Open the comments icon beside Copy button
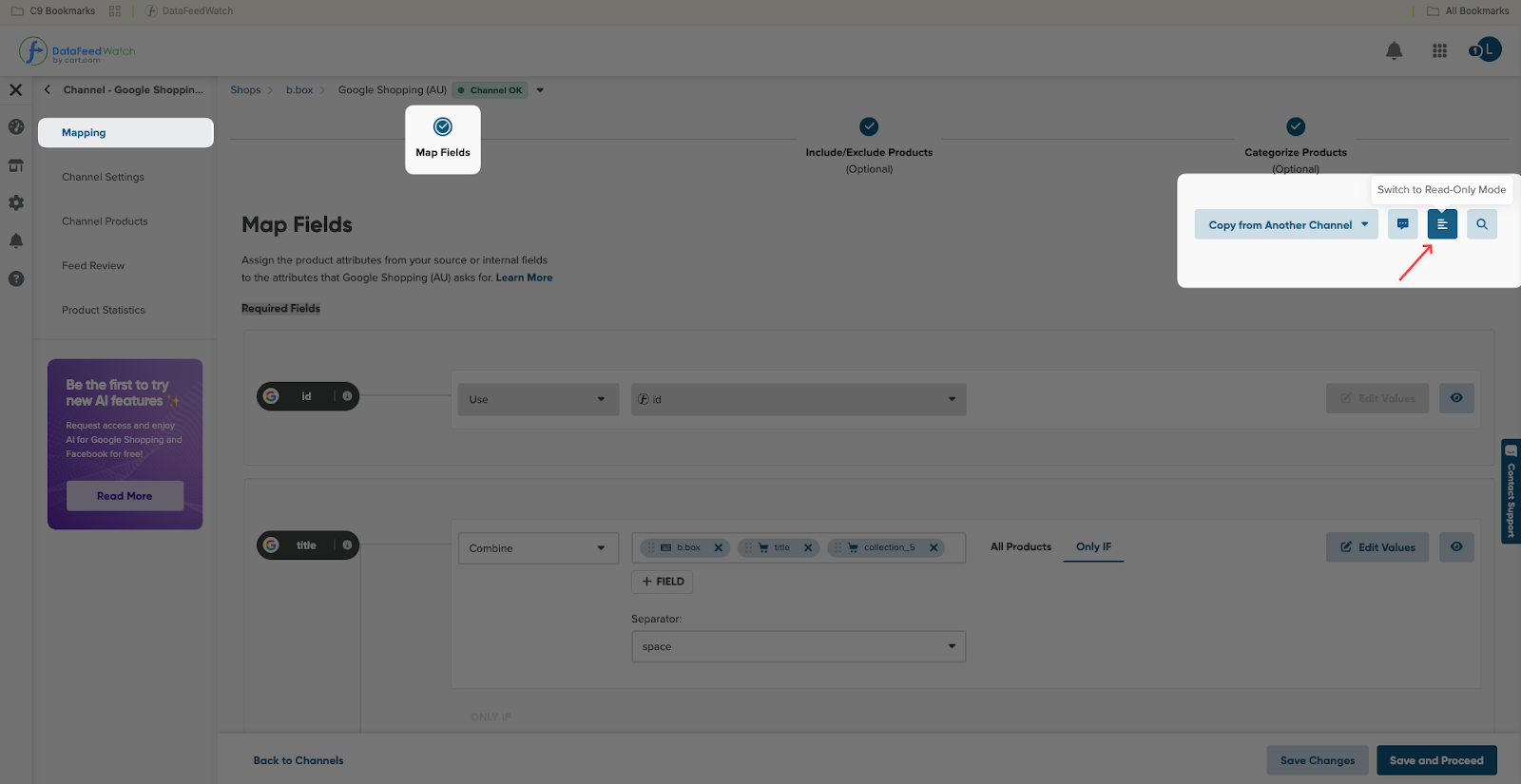Screen dimensions: 1521x784 [1402, 224]
